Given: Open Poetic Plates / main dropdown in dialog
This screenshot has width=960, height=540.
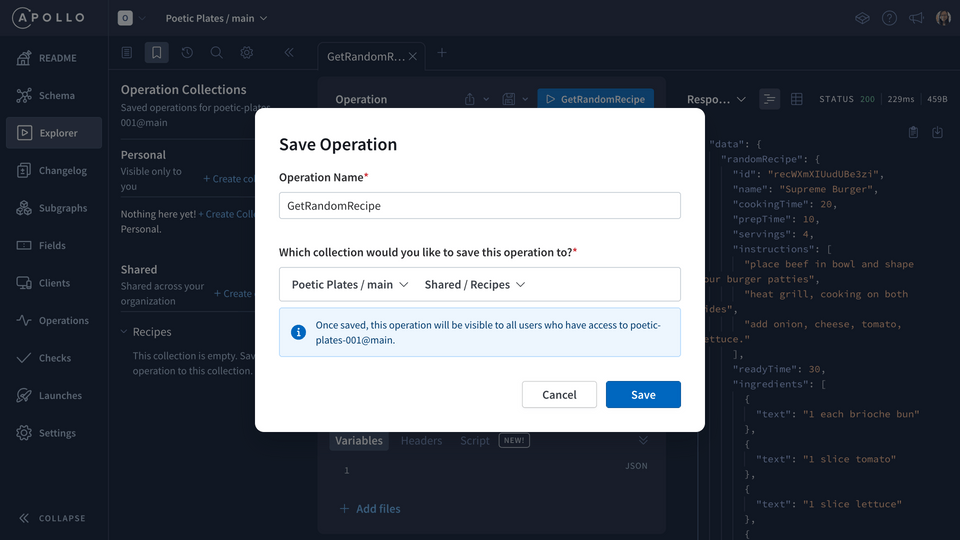Looking at the screenshot, I should click(350, 285).
